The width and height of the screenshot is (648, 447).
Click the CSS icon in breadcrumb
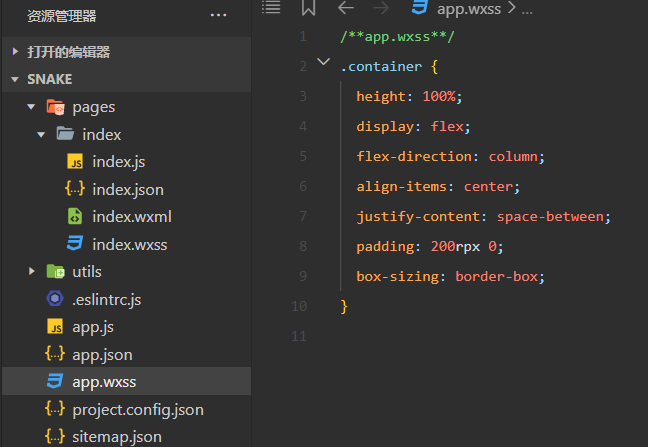(x=419, y=7)
